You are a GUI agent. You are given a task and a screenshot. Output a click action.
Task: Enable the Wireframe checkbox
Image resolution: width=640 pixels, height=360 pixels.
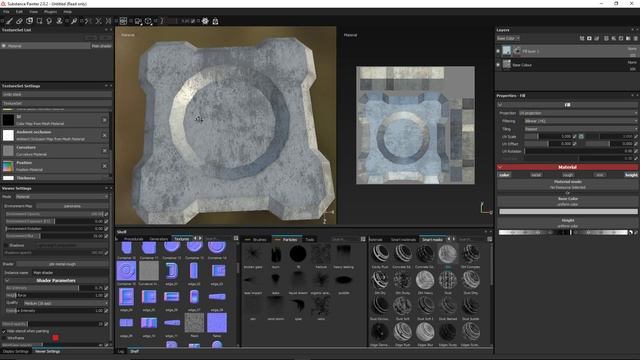pos(4,338)
